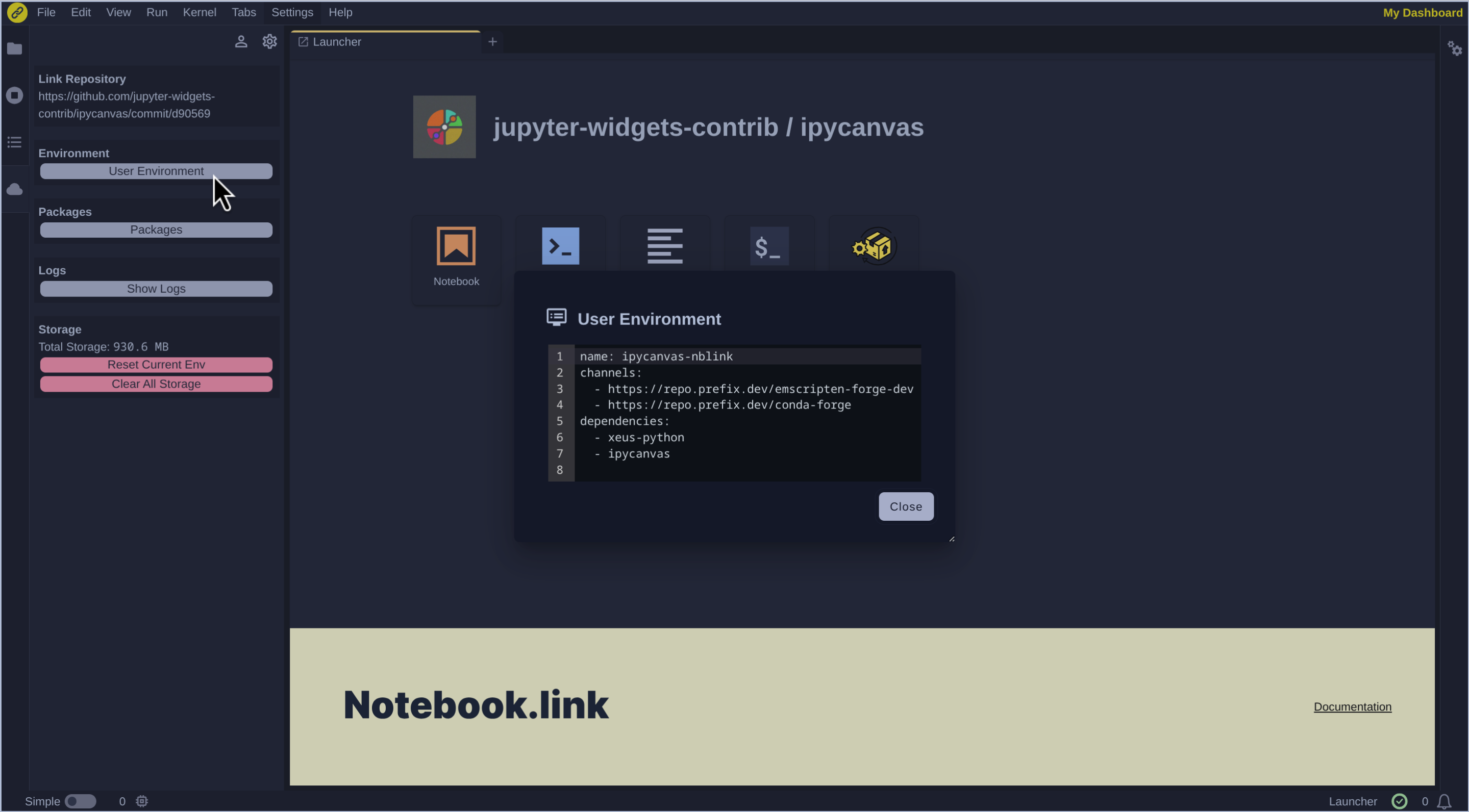
Task: Open a new tab with the plus button
Action: pos(492,41)
